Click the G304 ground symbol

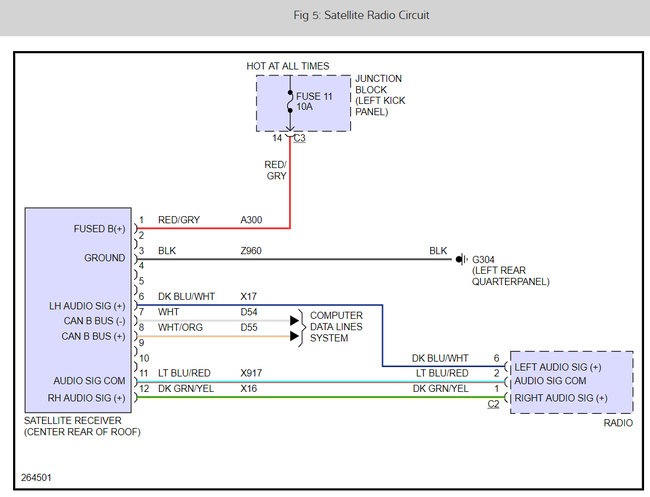click(461, 259)
